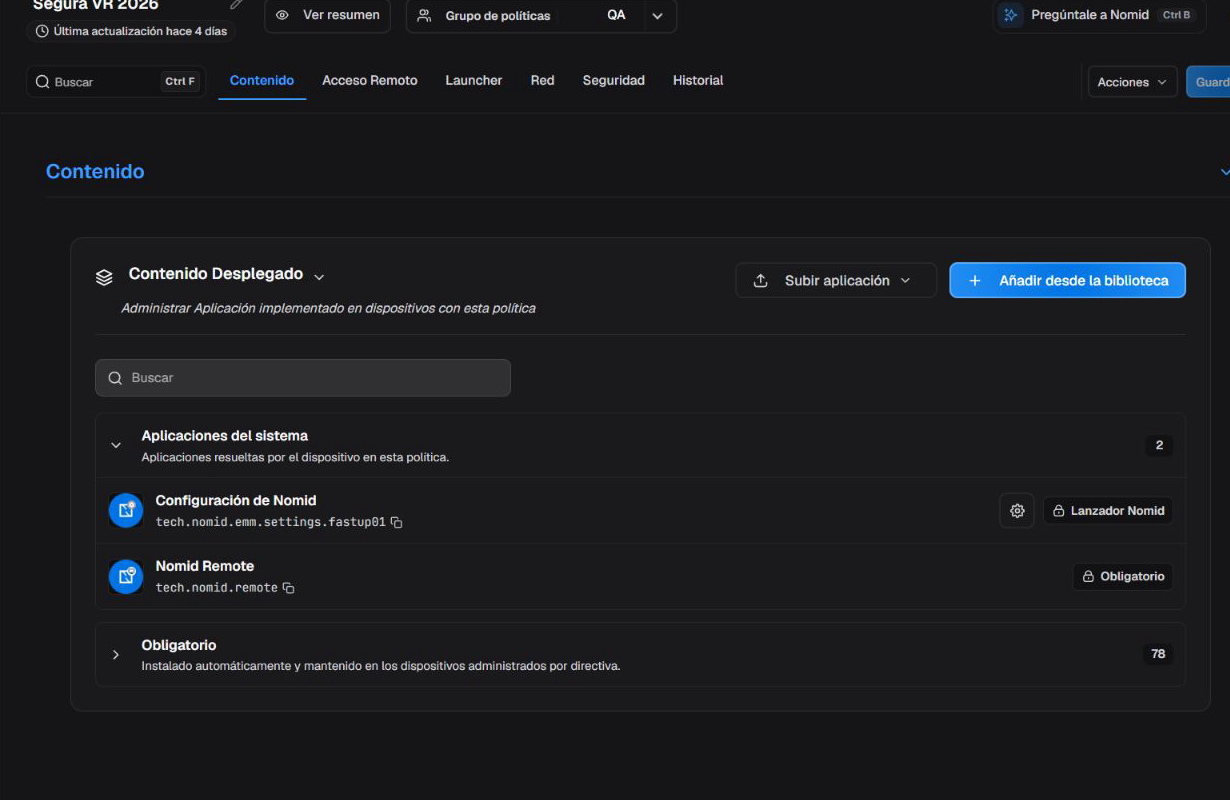Focus the top Buscar search field
The width and height of the screenshot is (1230, 800).
115,82
